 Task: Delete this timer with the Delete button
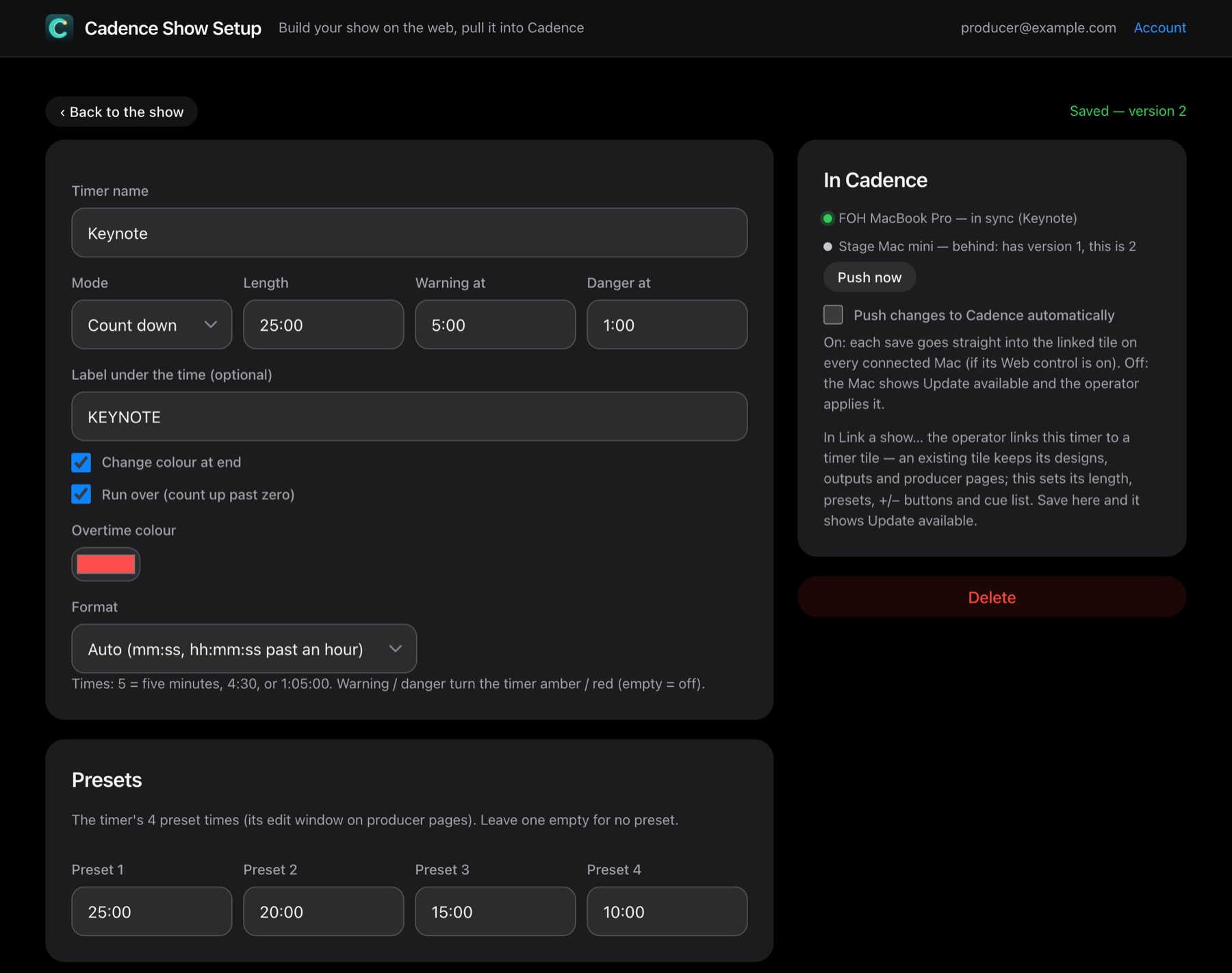click(992, 597)
